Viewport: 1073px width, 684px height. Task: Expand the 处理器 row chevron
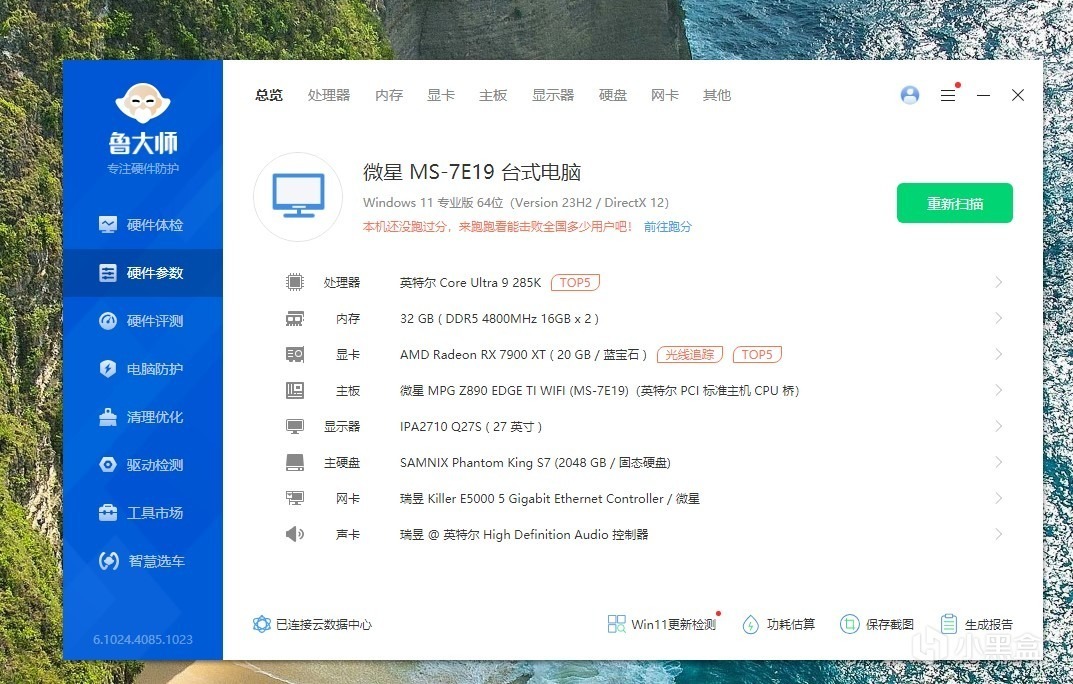pyautogui.click(x=998, y=282)
